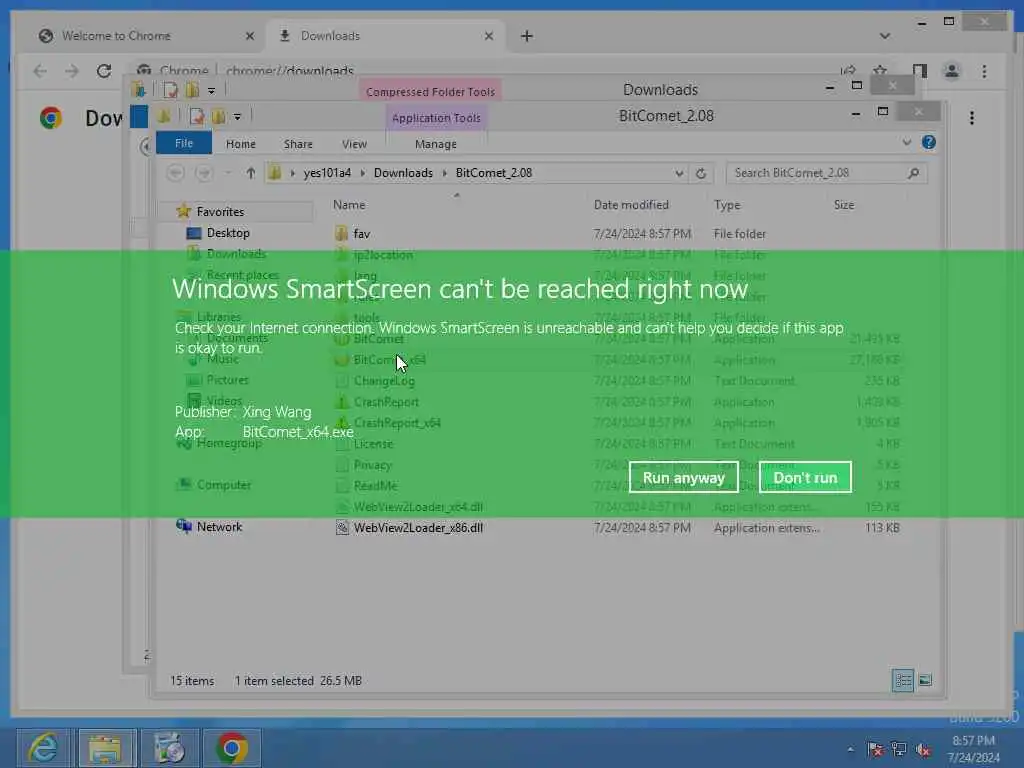Switch to large icons view layout
The width and height of the screenshot is (1024, 768).
[x=925, y=680]
